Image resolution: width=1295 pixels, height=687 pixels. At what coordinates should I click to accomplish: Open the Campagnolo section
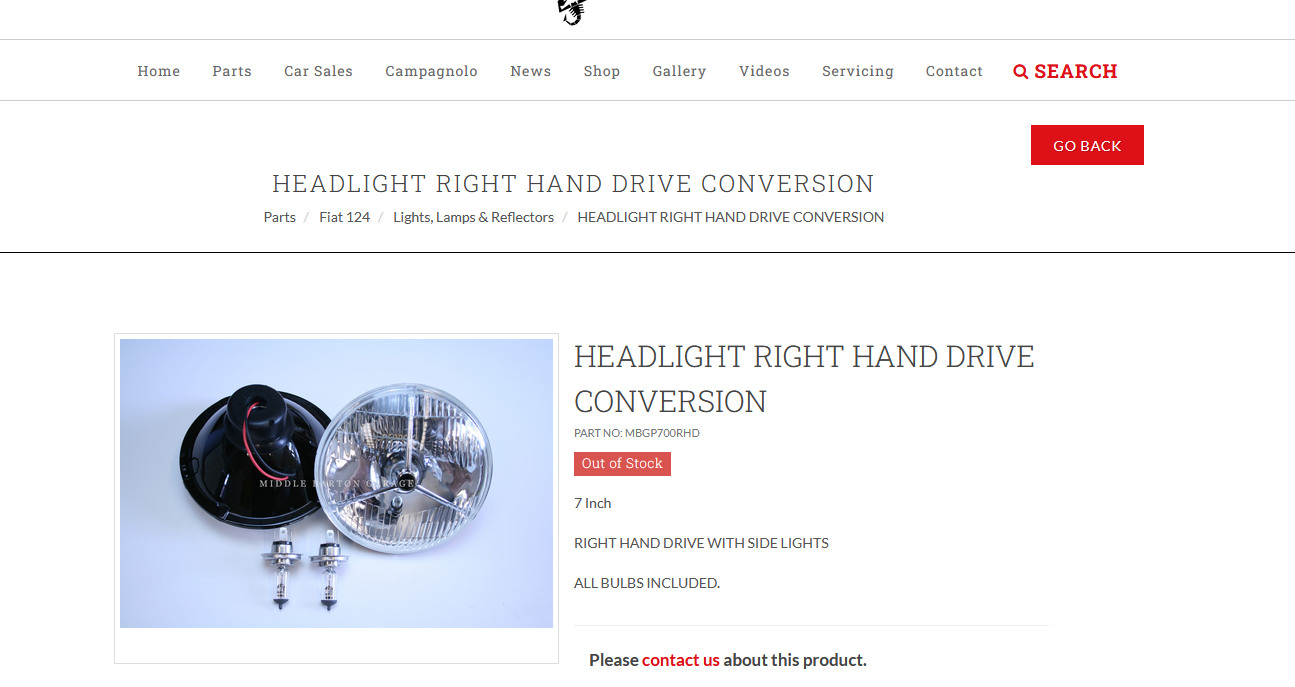click(x=431, y=71)
